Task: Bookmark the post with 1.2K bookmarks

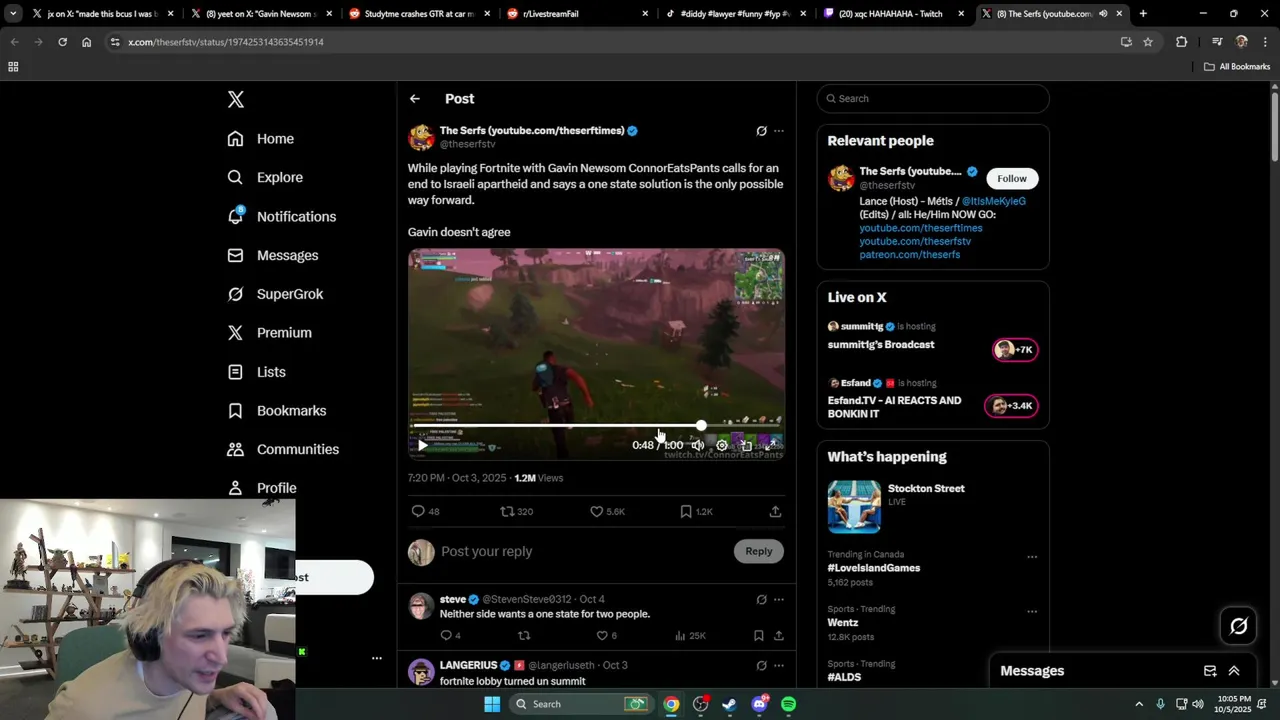Action: tap(685, 511)
